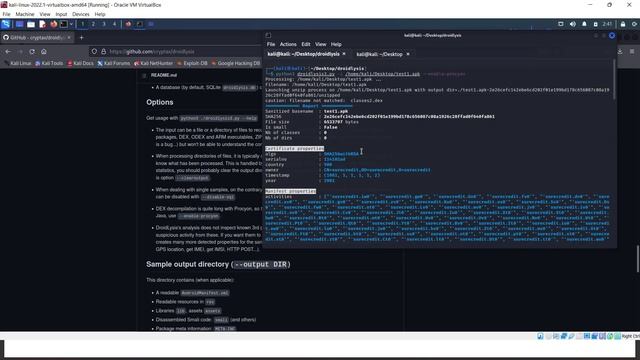Switch to workspace 3
Screen dimensions: 640x360
(104, 24)
